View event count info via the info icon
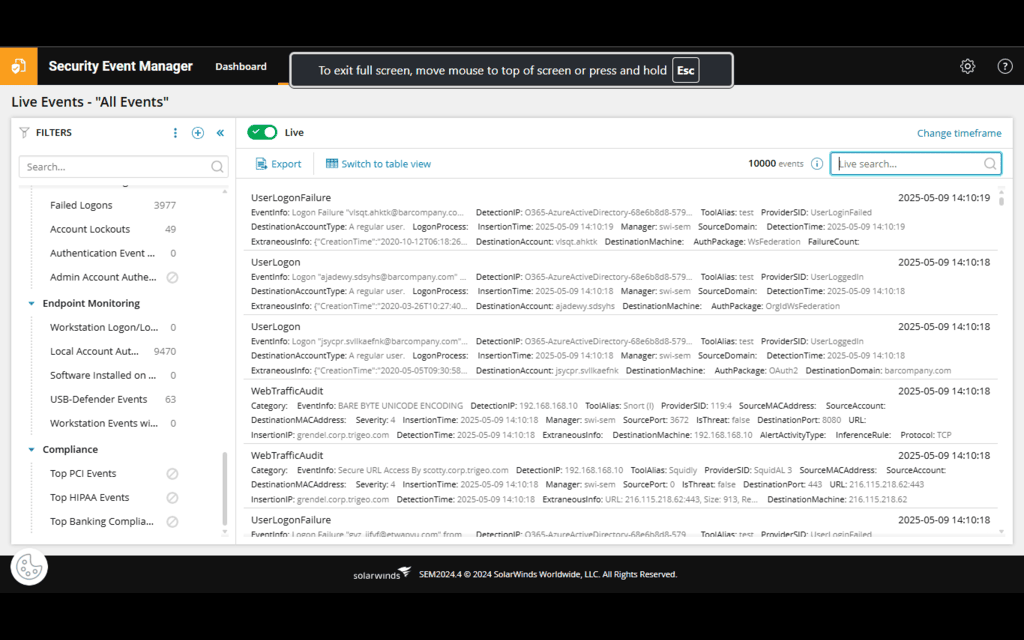This screenshot has width=1024, height=640. pyautogui.click(x=817, y=163)
